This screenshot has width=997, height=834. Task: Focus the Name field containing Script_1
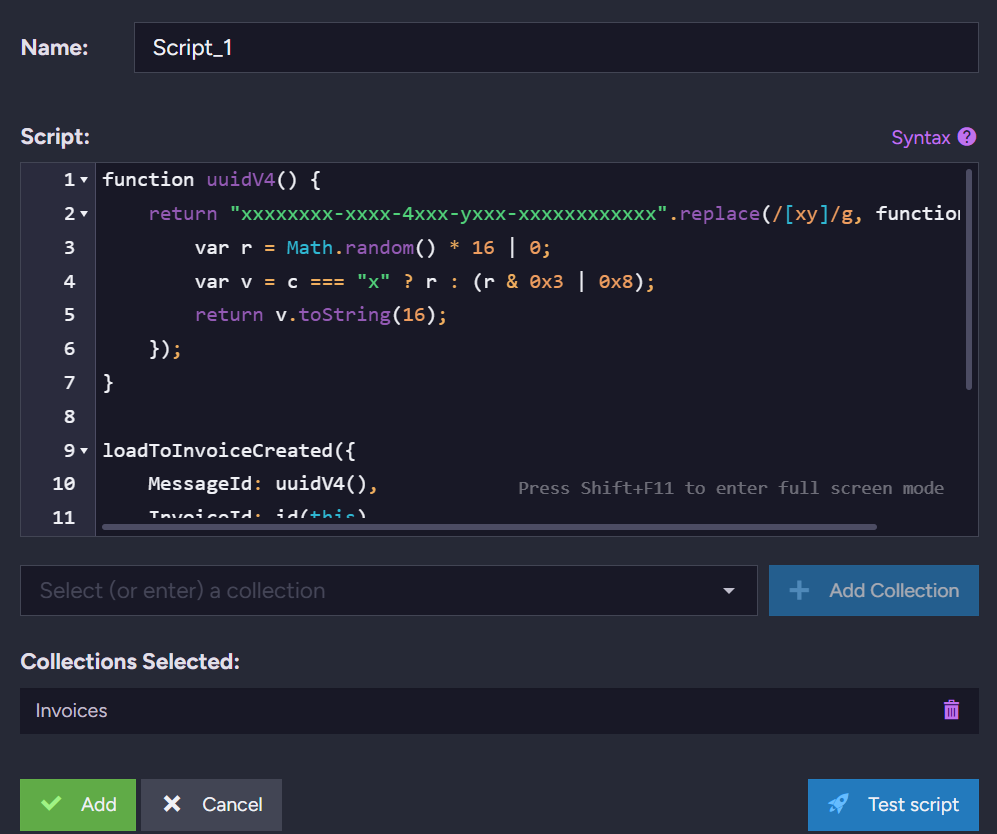pos(556,48)
